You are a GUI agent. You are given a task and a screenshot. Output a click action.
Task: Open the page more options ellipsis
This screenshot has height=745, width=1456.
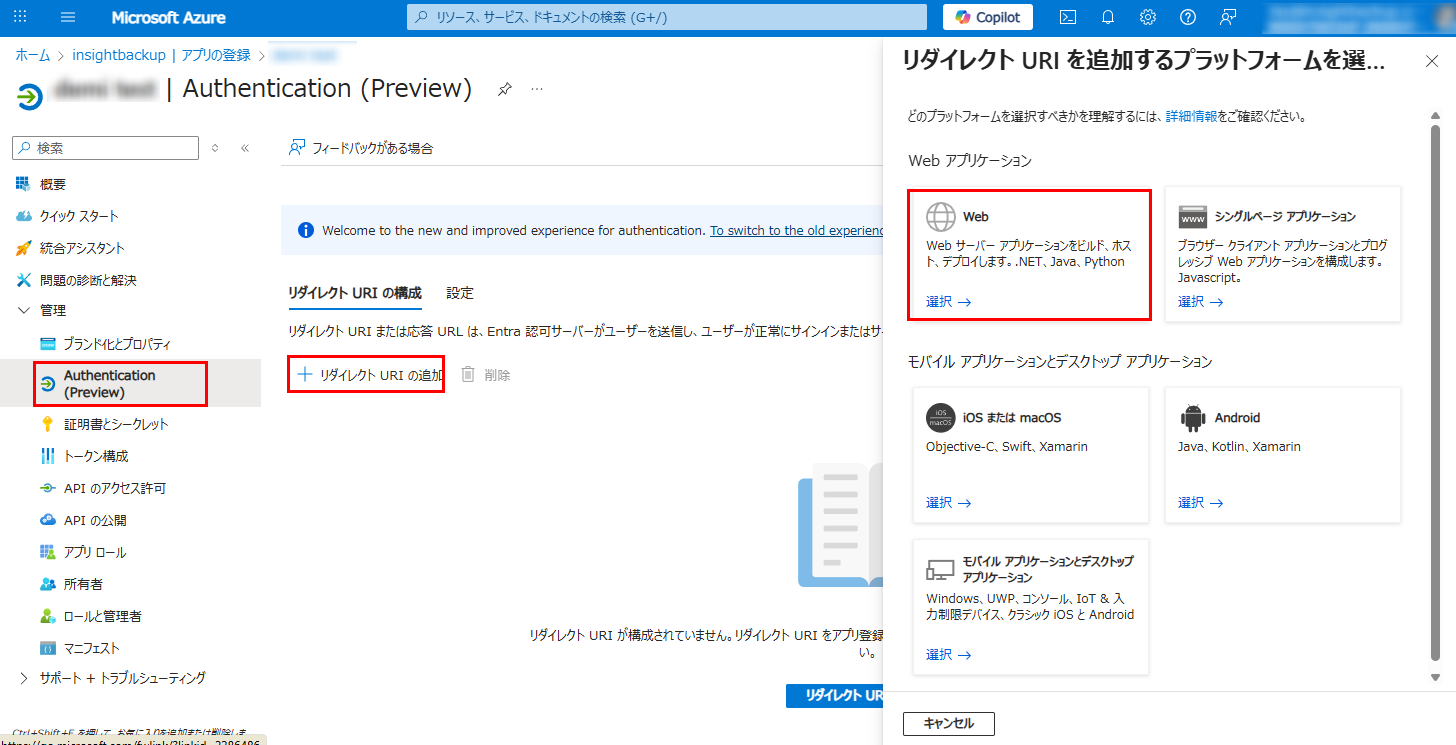click(x=537, y=89)
